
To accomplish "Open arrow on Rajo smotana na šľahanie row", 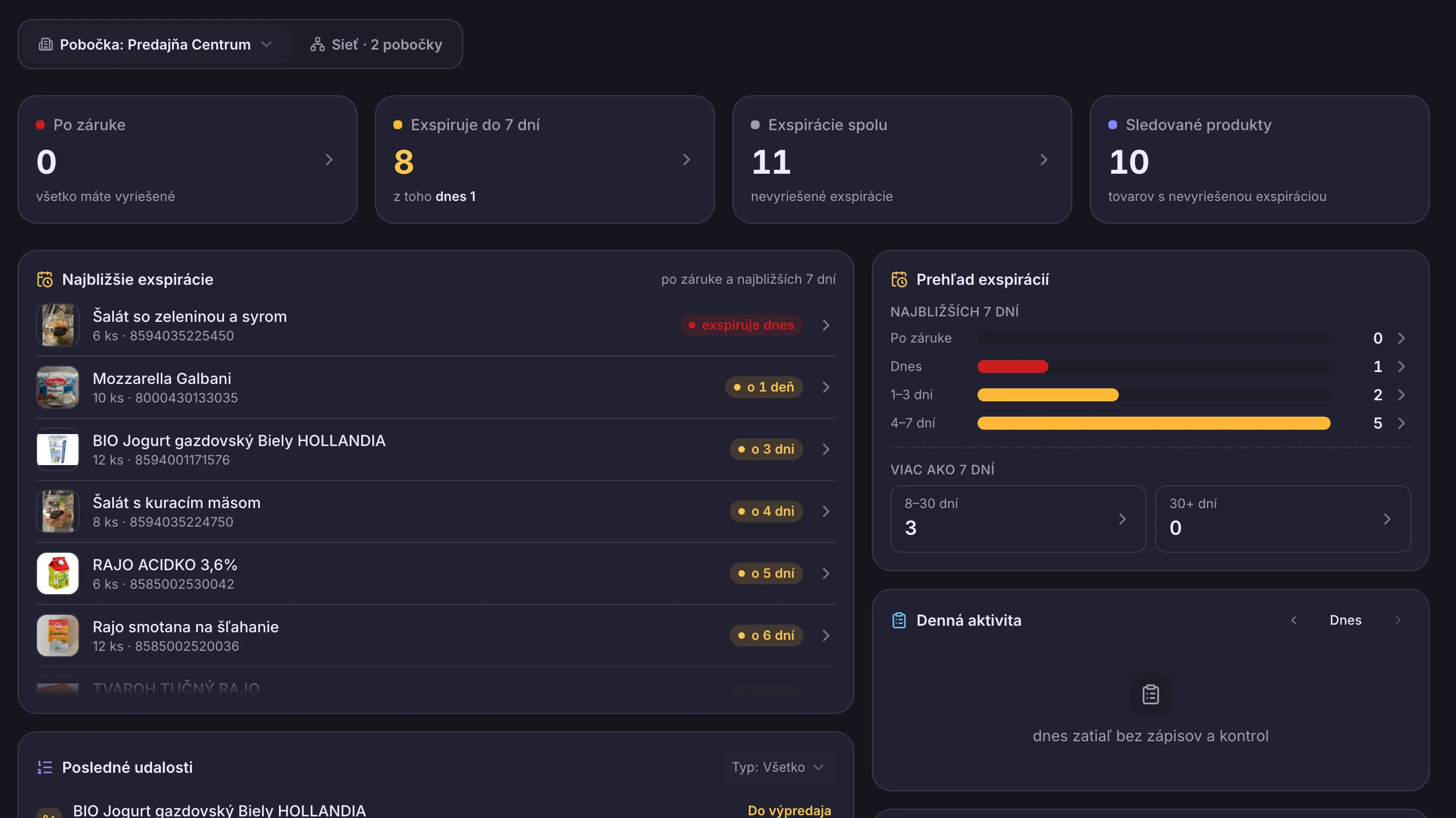I will [826, 636].
